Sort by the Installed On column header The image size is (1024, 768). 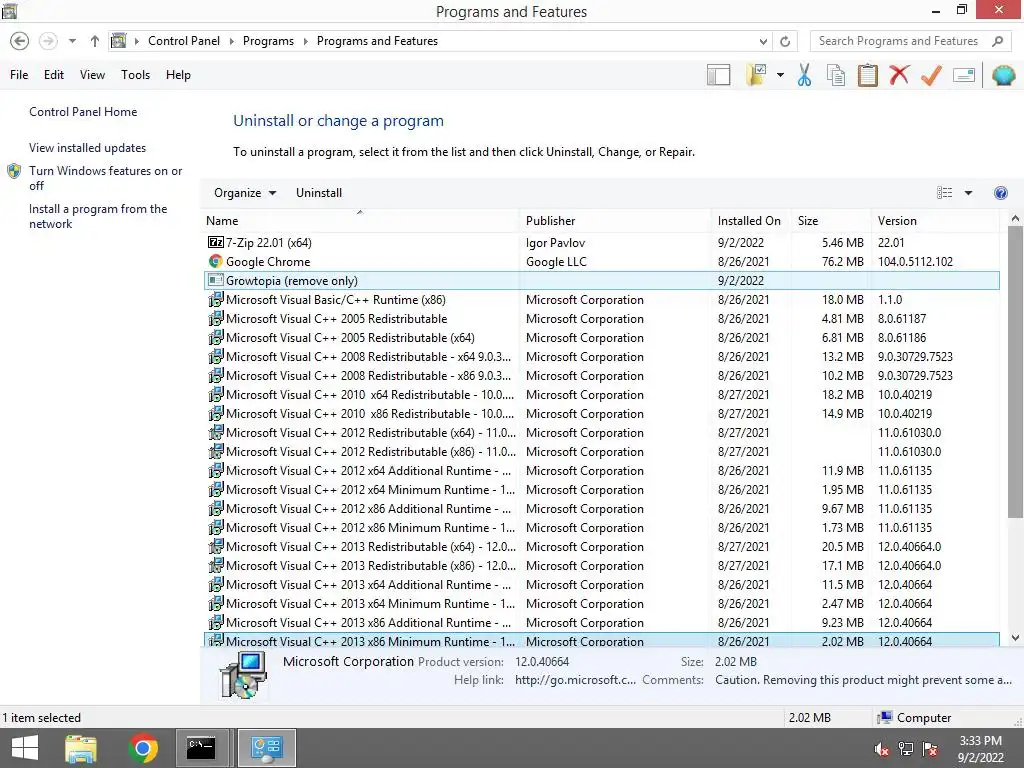751,221
